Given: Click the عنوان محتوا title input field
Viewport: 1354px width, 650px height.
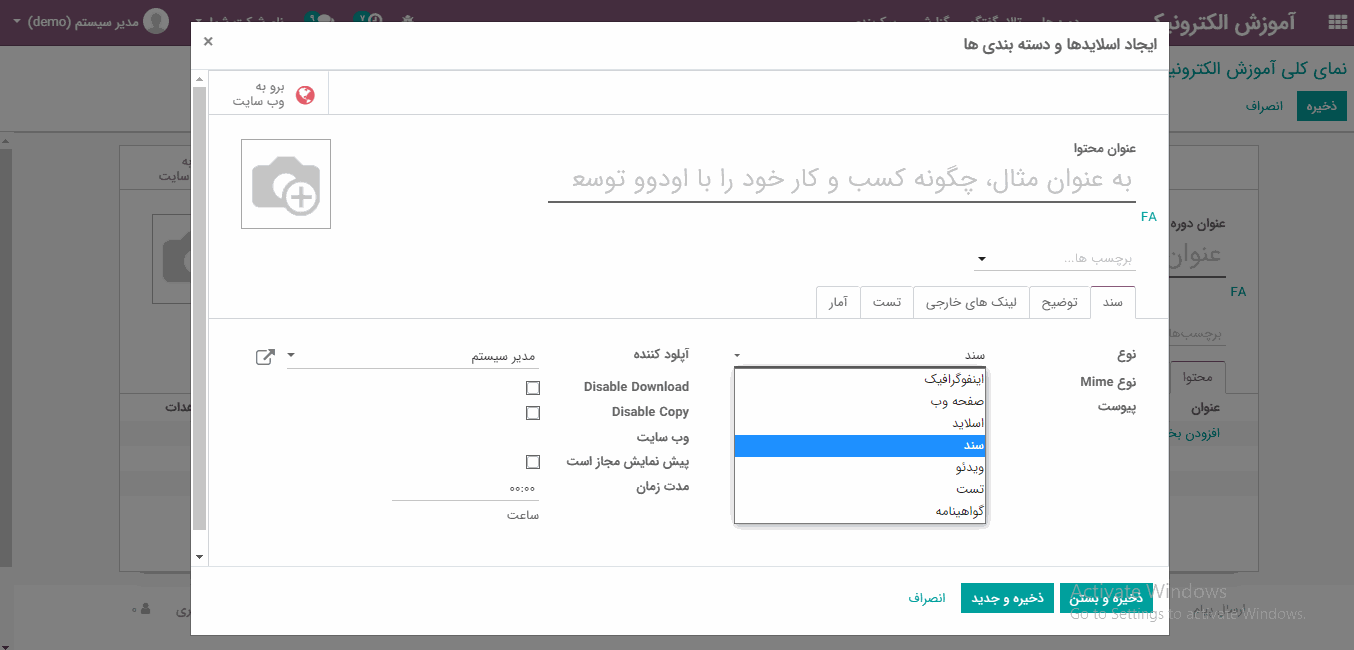Looking at the screenshot, I should 841,180.
